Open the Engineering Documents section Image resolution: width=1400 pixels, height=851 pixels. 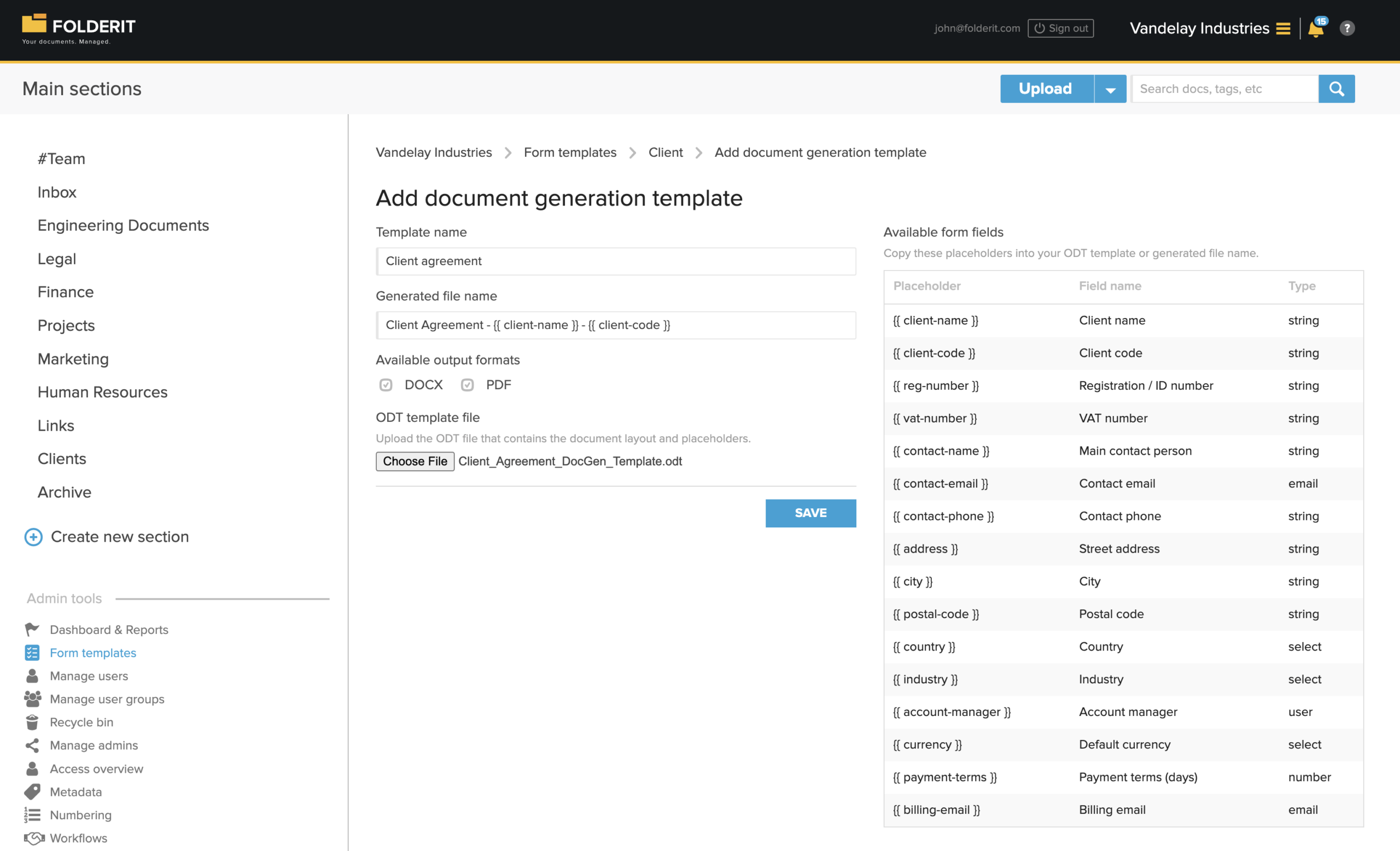(x=123, y=225)
